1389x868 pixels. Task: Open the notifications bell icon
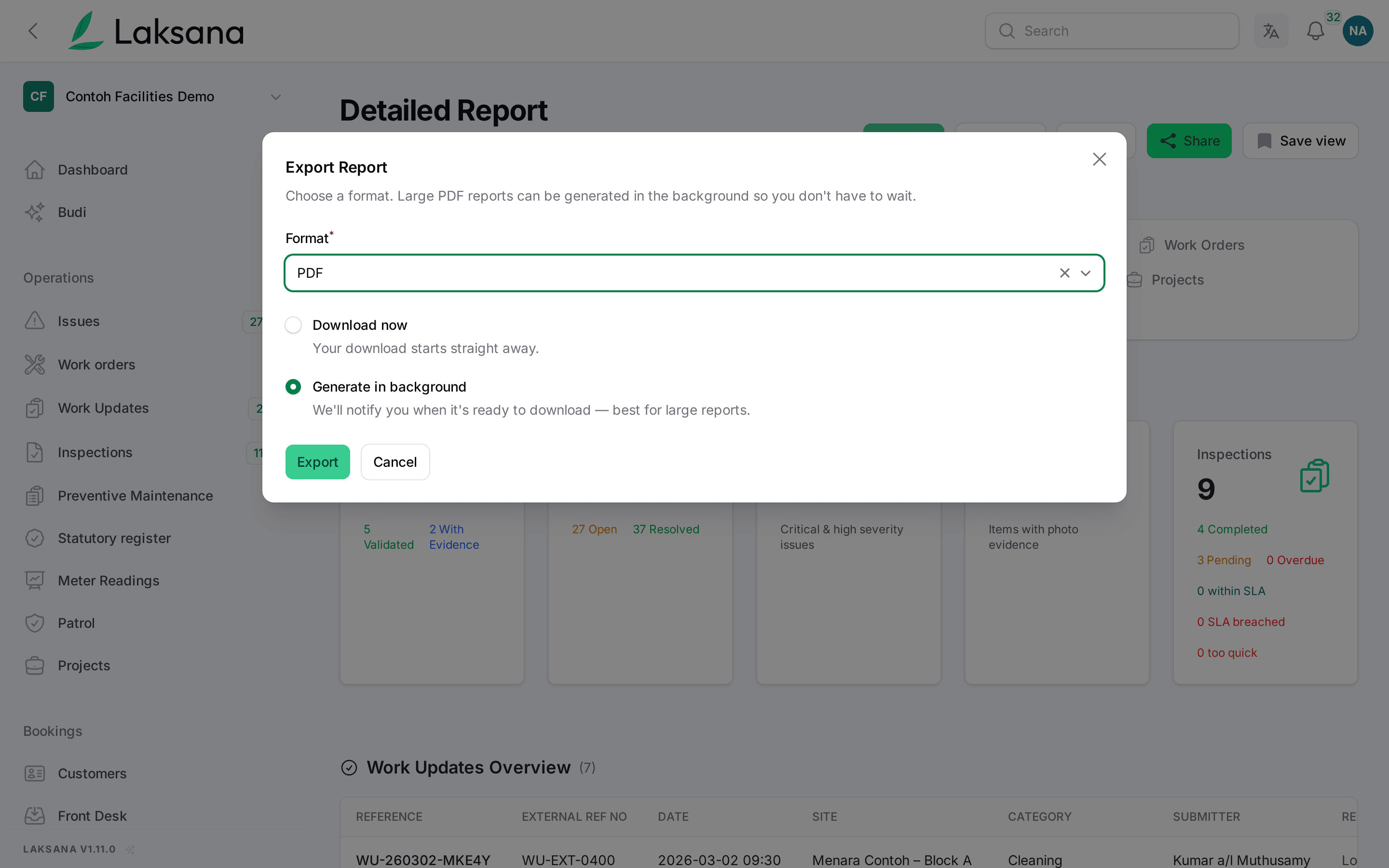click(x=1315, y=31)
